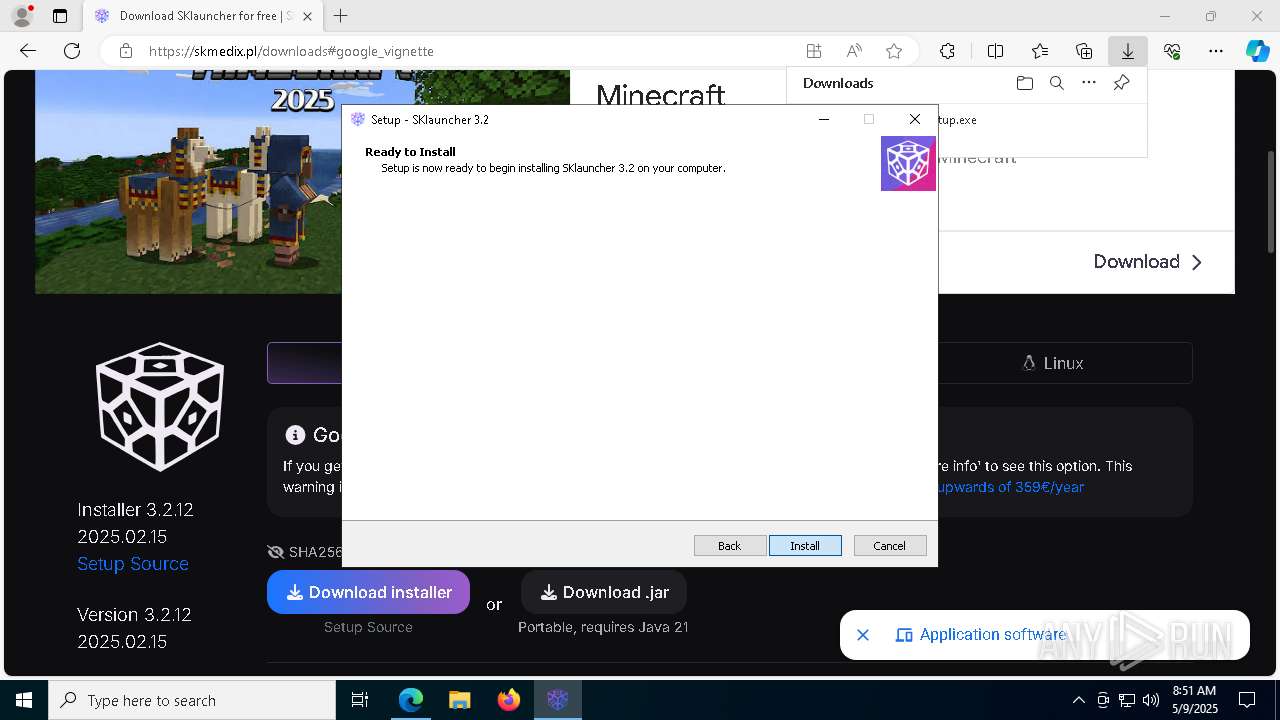Toggle Read aloud in address bar
The height and width of the screenshot is (720, 1280).
point(854,51)
